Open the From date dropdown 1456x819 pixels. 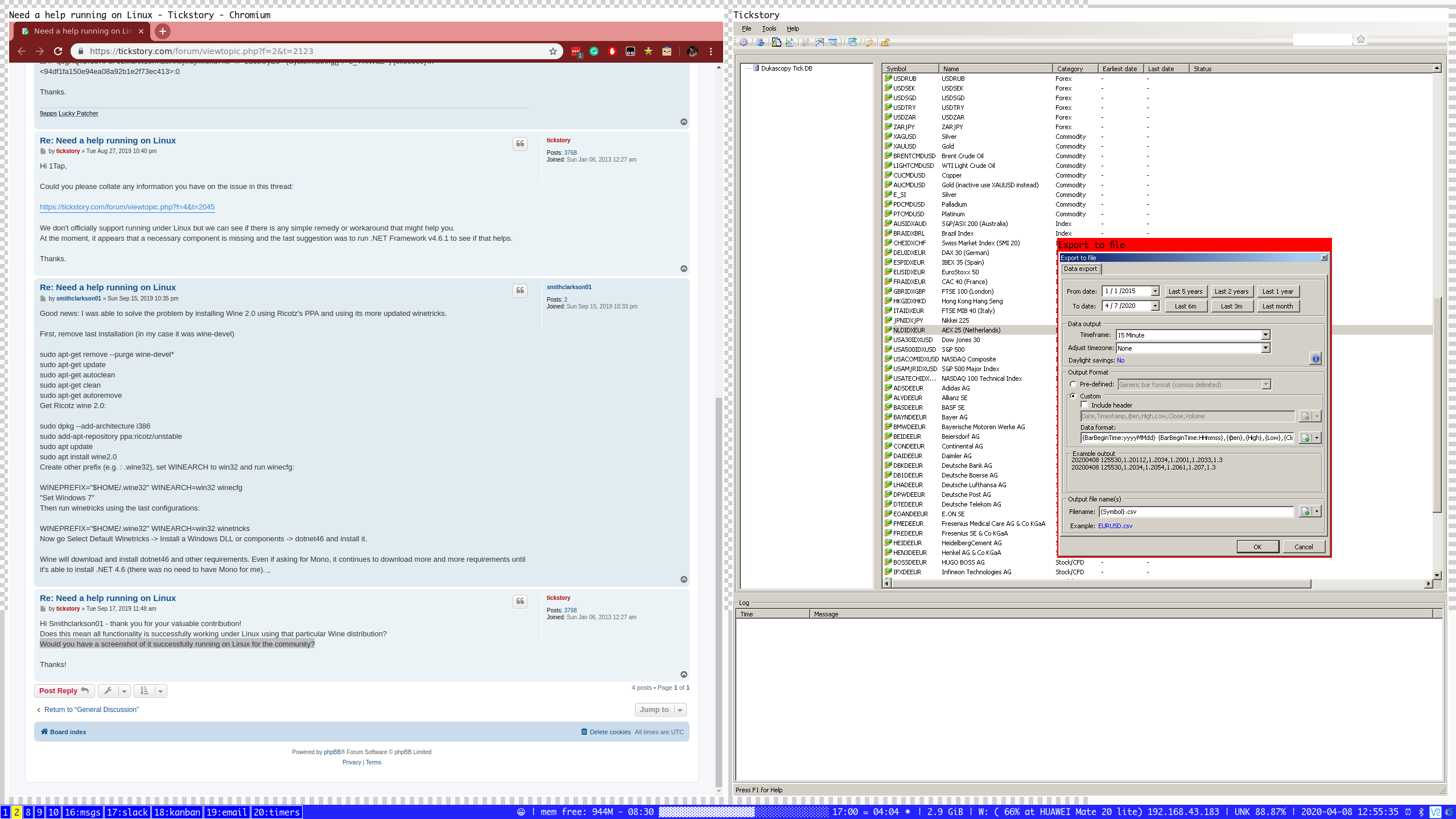(1155, 291)
